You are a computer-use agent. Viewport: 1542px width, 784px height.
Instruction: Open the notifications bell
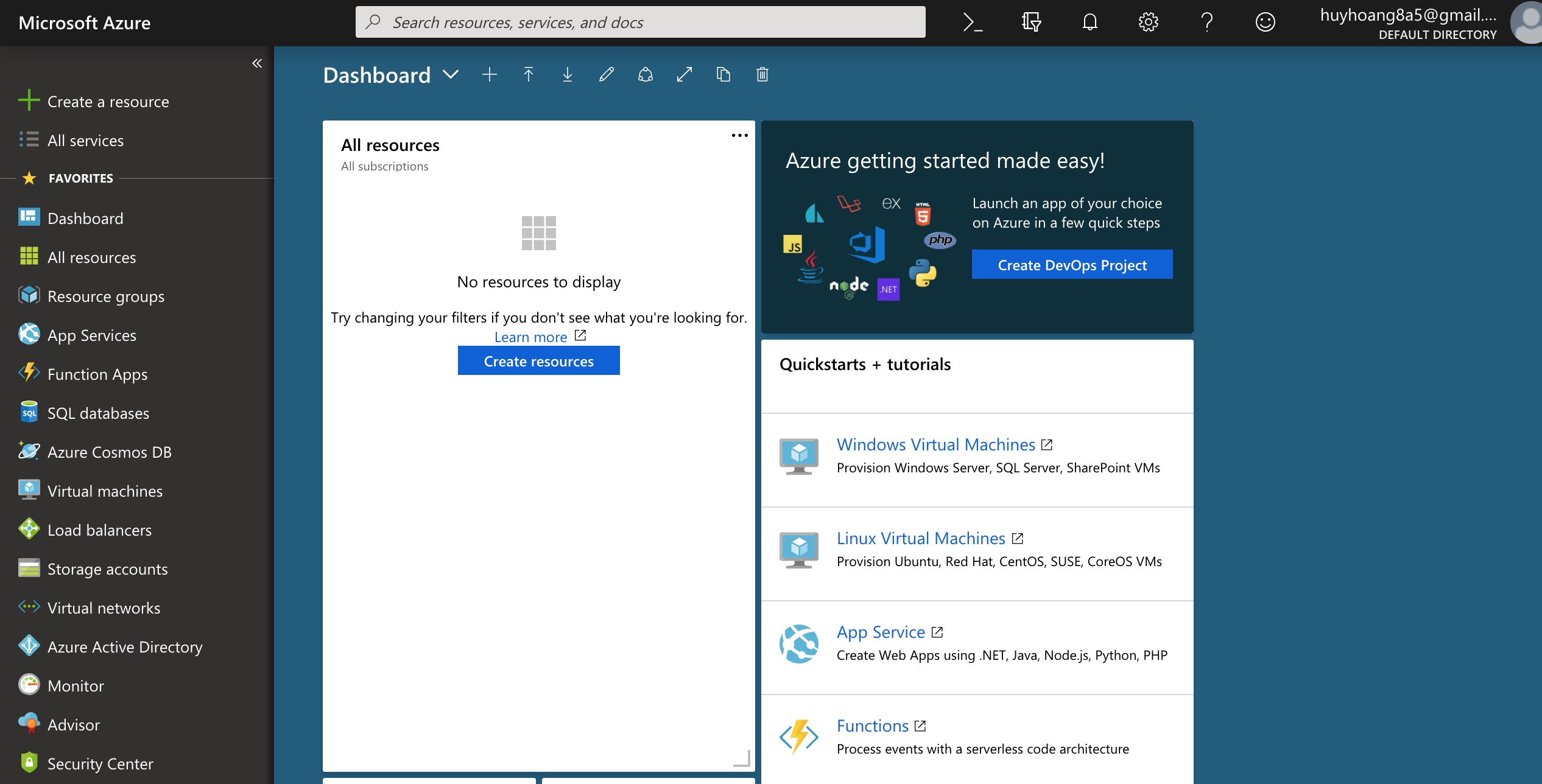1090,23
